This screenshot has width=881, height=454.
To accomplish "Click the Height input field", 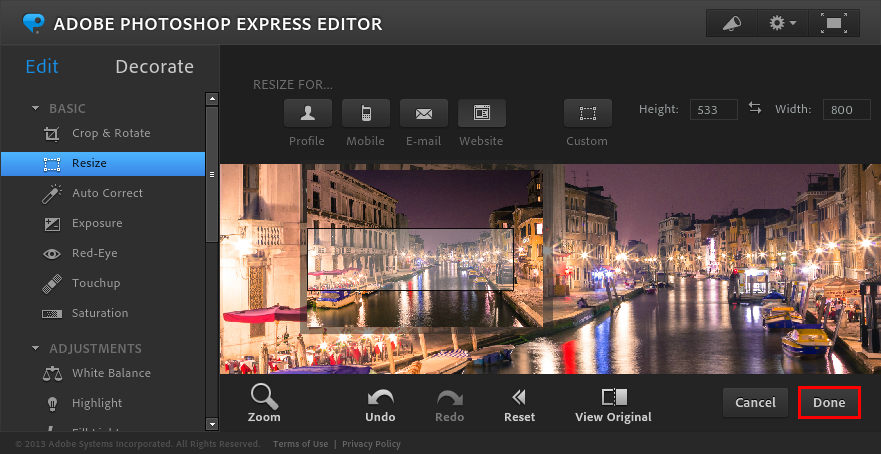I will (x=714, y=110).
